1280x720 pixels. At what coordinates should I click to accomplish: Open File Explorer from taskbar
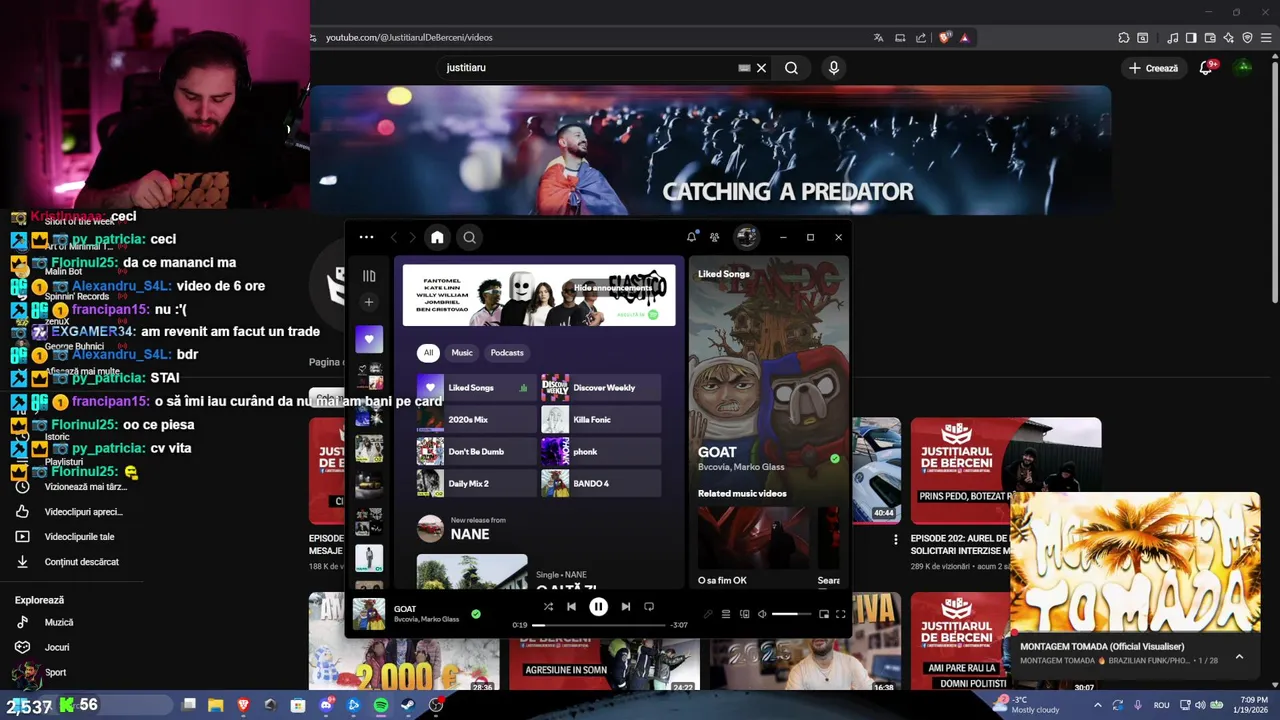[x=215, y=705]
